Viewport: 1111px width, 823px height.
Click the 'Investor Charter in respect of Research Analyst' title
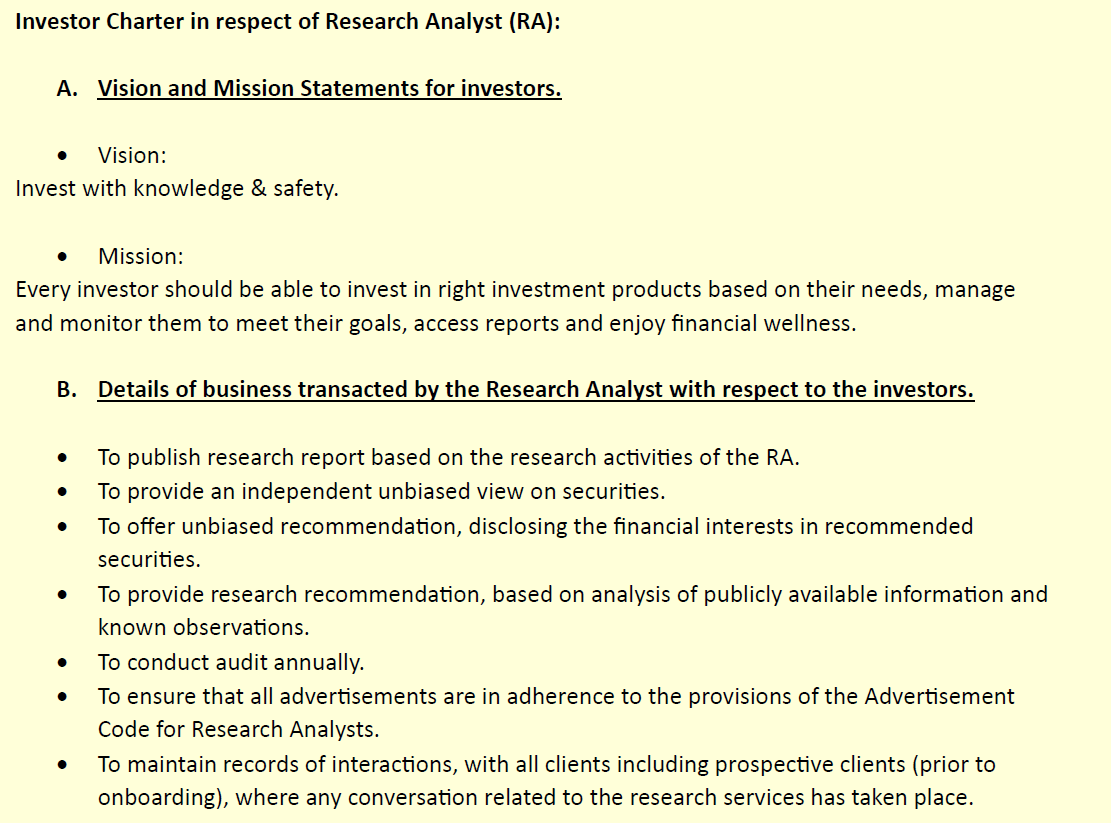(288, 22)
